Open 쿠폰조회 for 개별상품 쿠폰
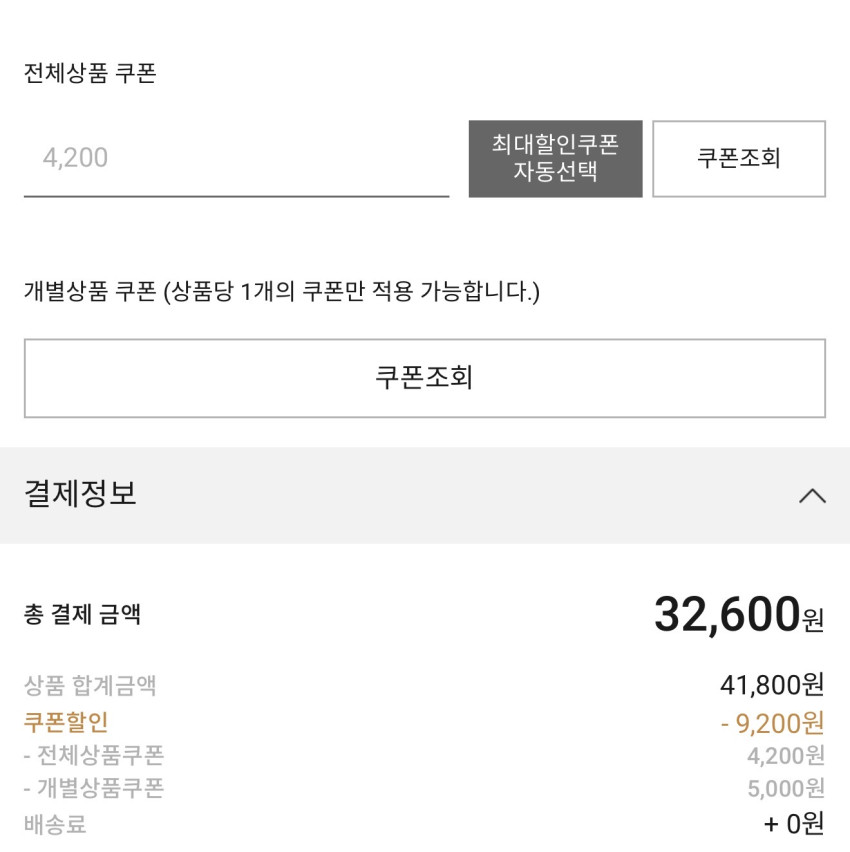This screenshot has height=852, width=850. [x=424, y=378]
